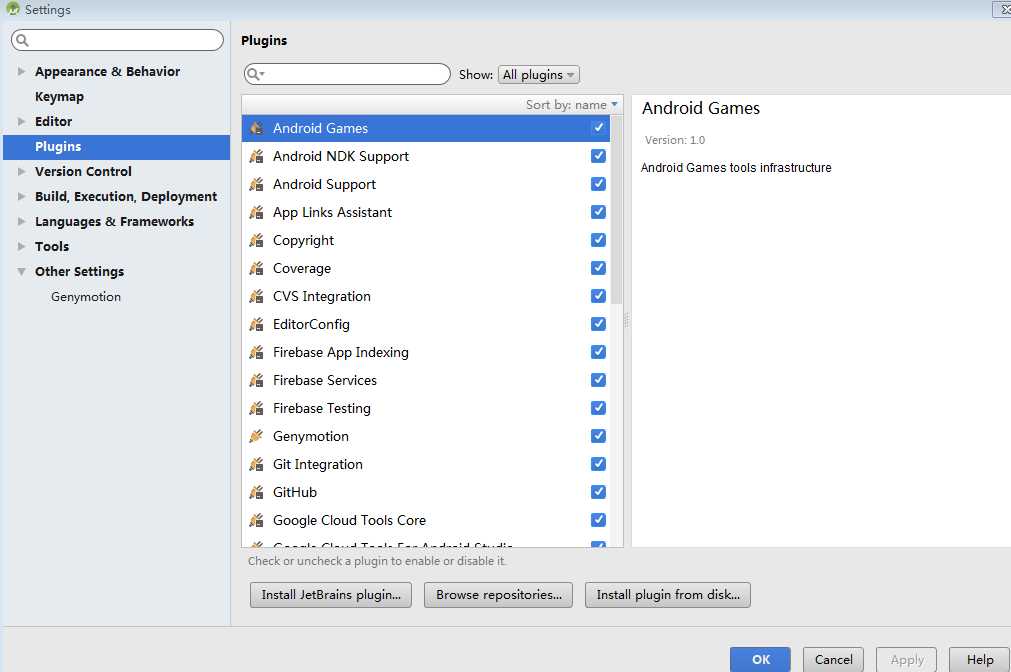1011x672 pixels.
Task: Uncheck the App Links Assistant plugin
Action: point(598,212)
